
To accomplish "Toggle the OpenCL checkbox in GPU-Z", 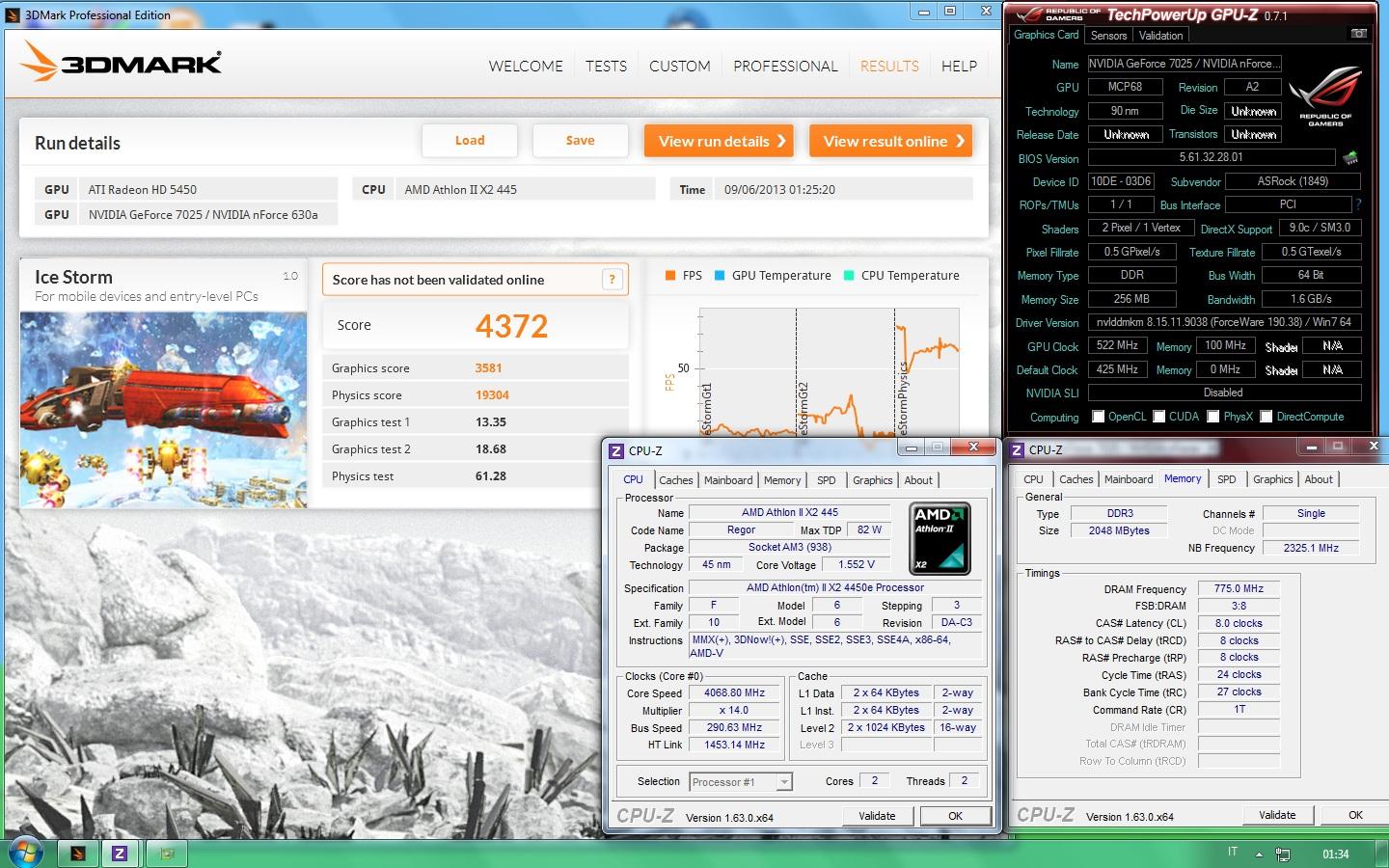I will coord(1098,417).
